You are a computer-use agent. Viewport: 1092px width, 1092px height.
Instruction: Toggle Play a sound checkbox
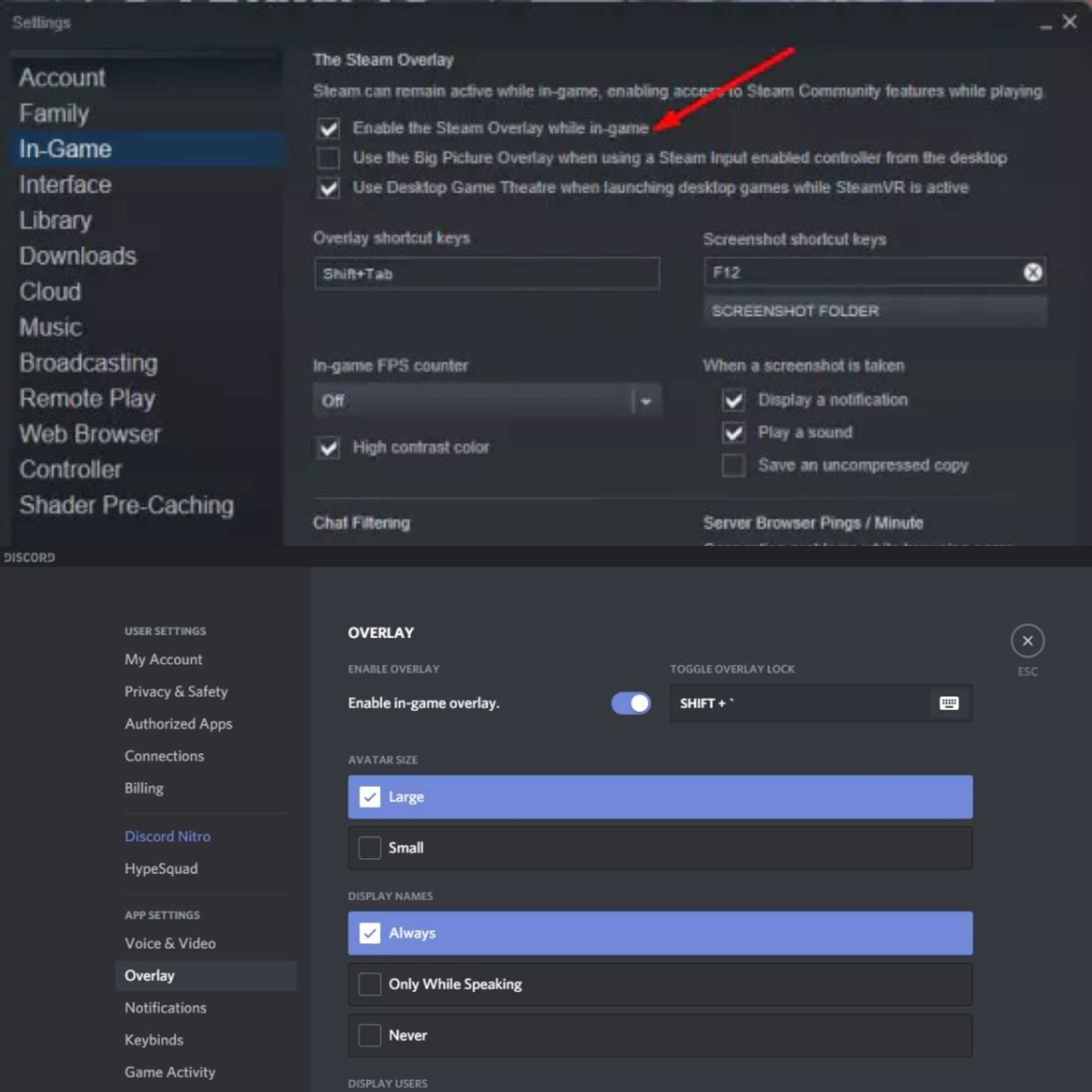click(x=733, y=433)
